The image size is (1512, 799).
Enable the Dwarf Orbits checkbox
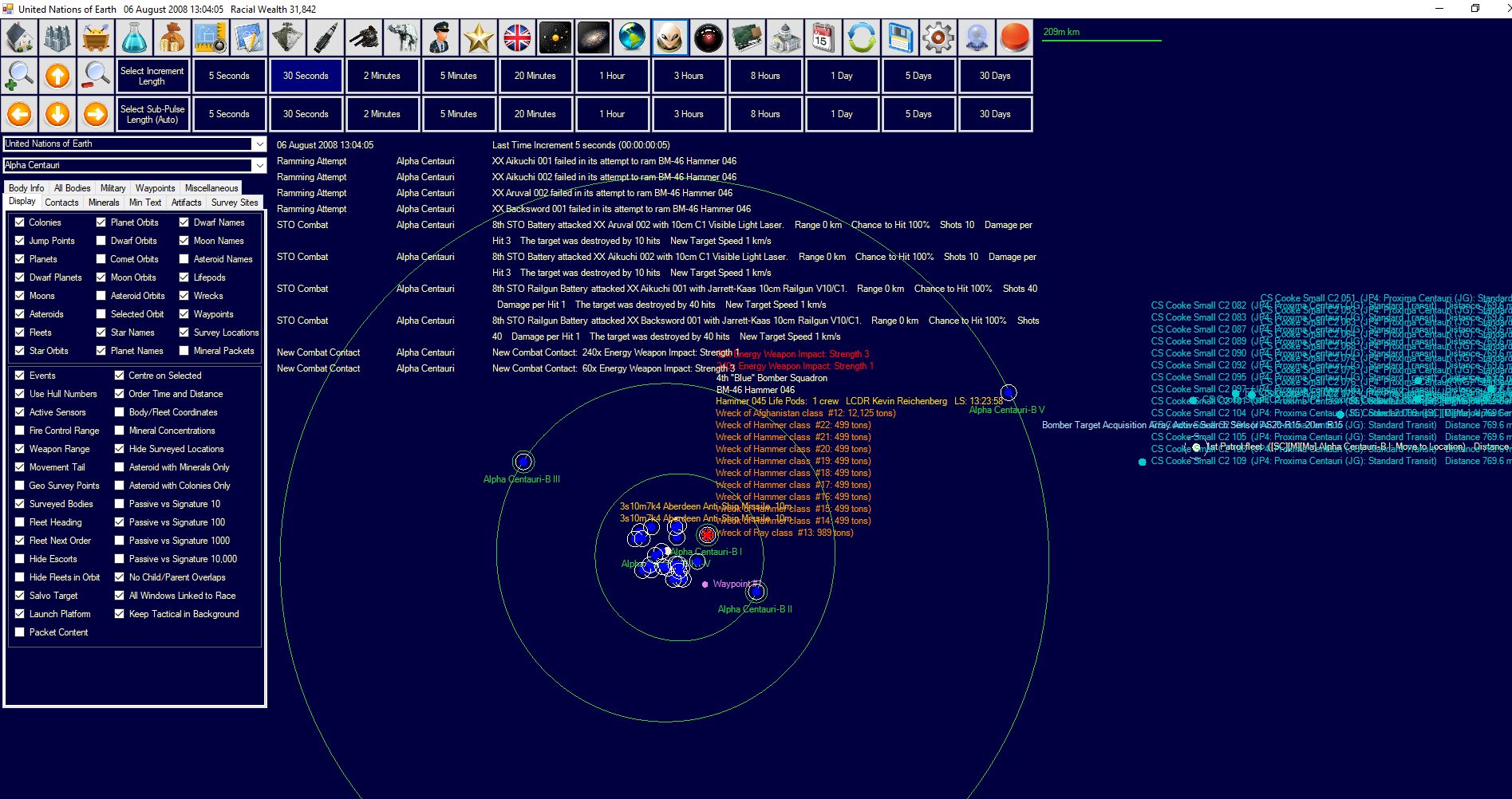click(x=101, y=241)
